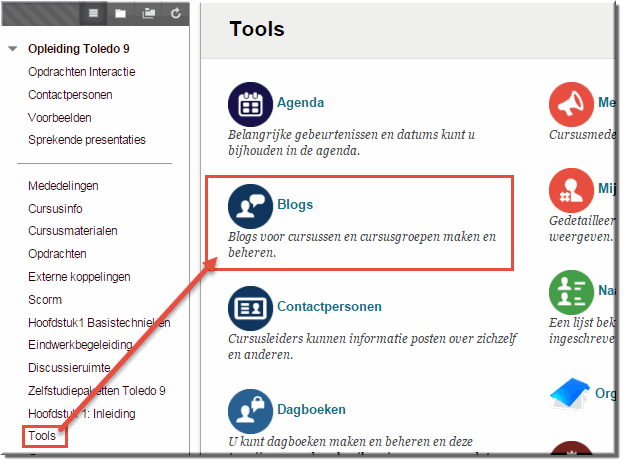This screenshot has height=463, width=624.
Task: Open the Agenda tool link
Action: pyautogui.click(x=300, y=103)
